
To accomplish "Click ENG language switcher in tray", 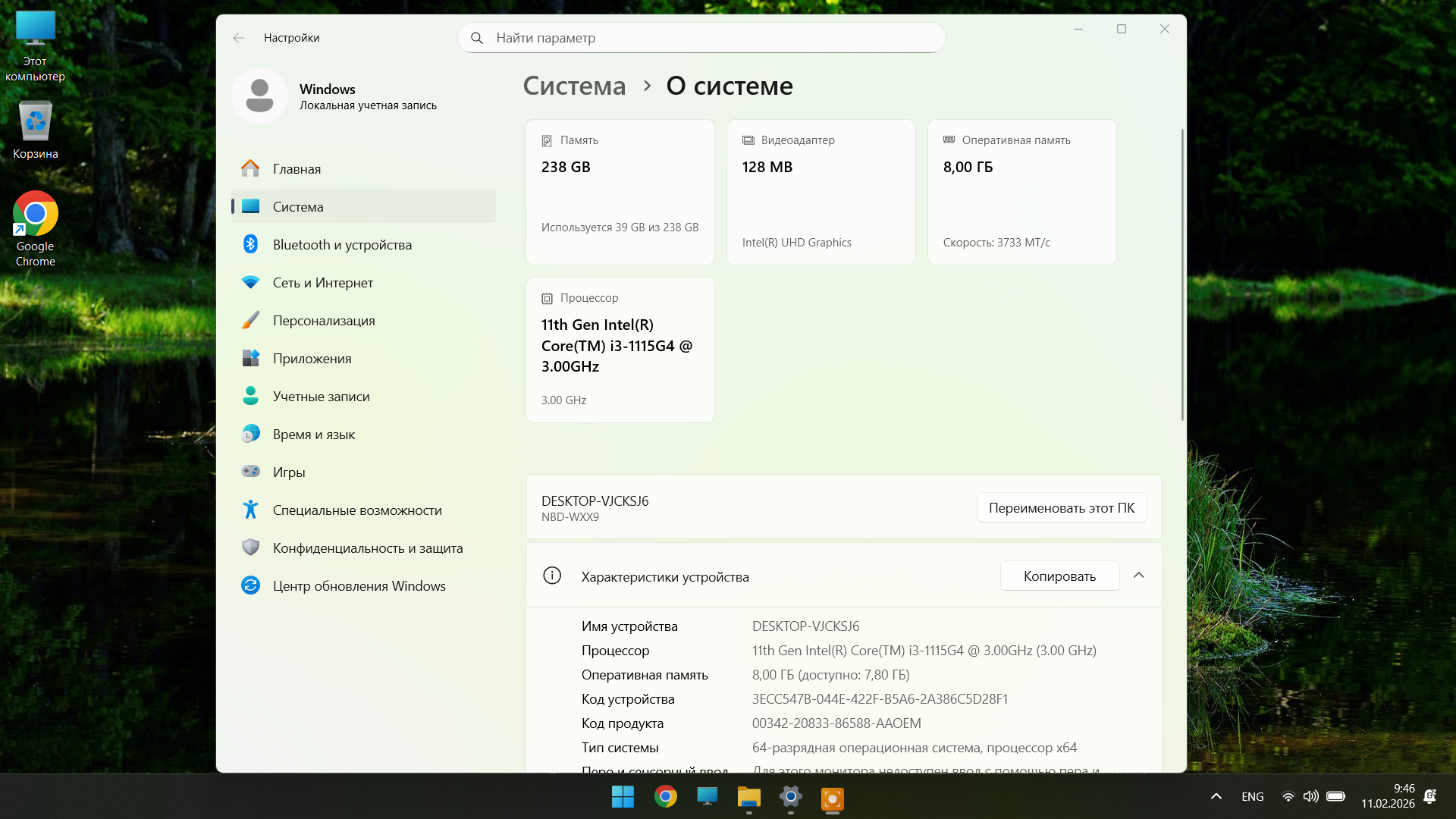I will point(1253,796).
